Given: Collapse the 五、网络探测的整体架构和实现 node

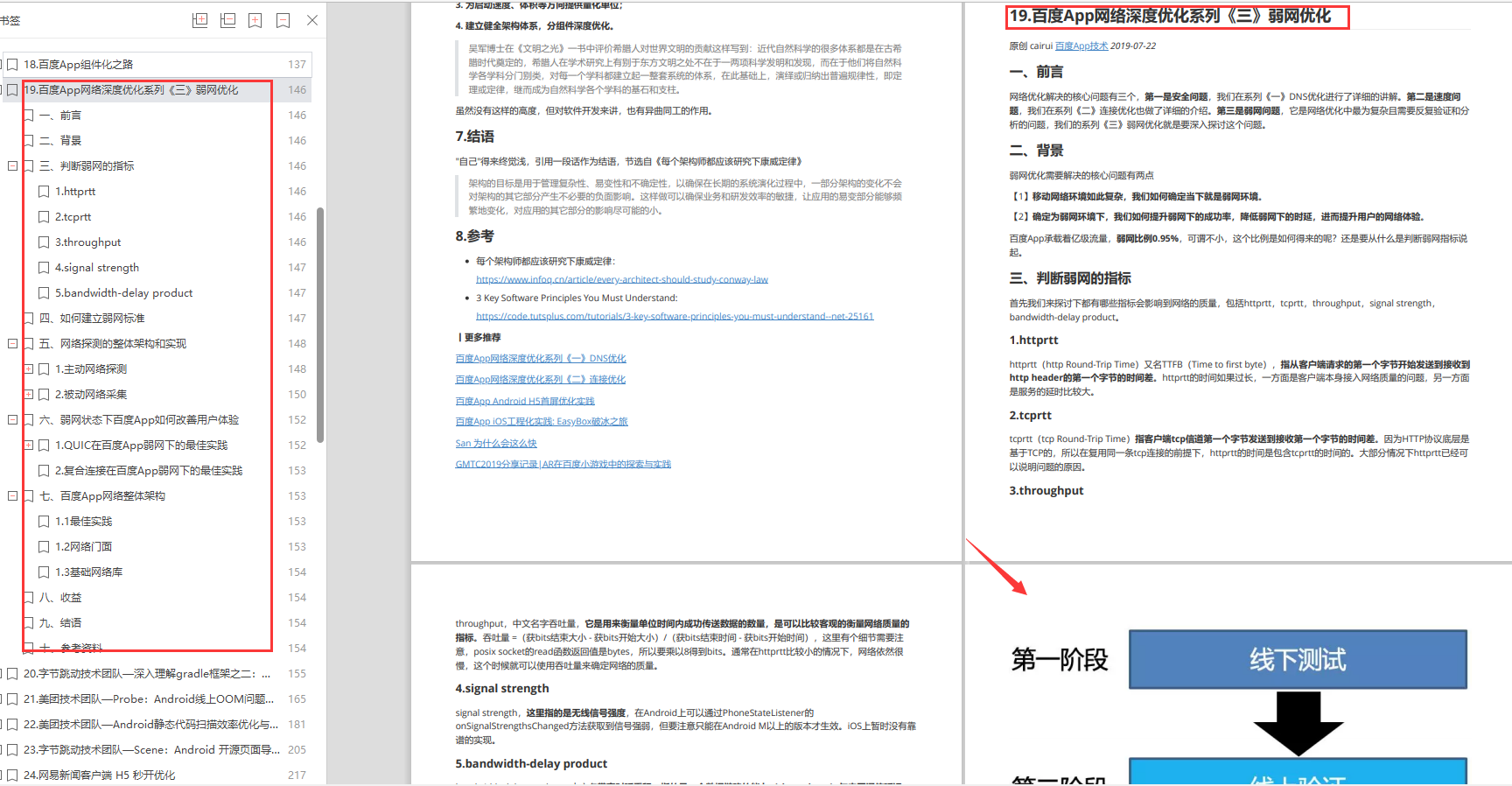Looking at the screenshot, I should 12,343.
